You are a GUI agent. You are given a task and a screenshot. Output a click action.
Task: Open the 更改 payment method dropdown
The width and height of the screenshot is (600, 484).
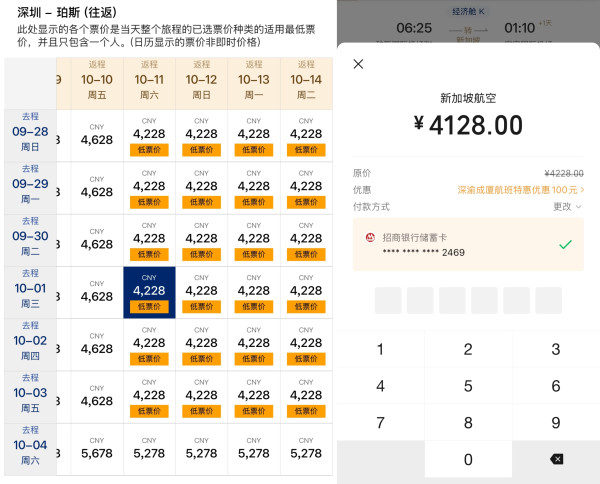pyautogui.click(x=567, y=207)
